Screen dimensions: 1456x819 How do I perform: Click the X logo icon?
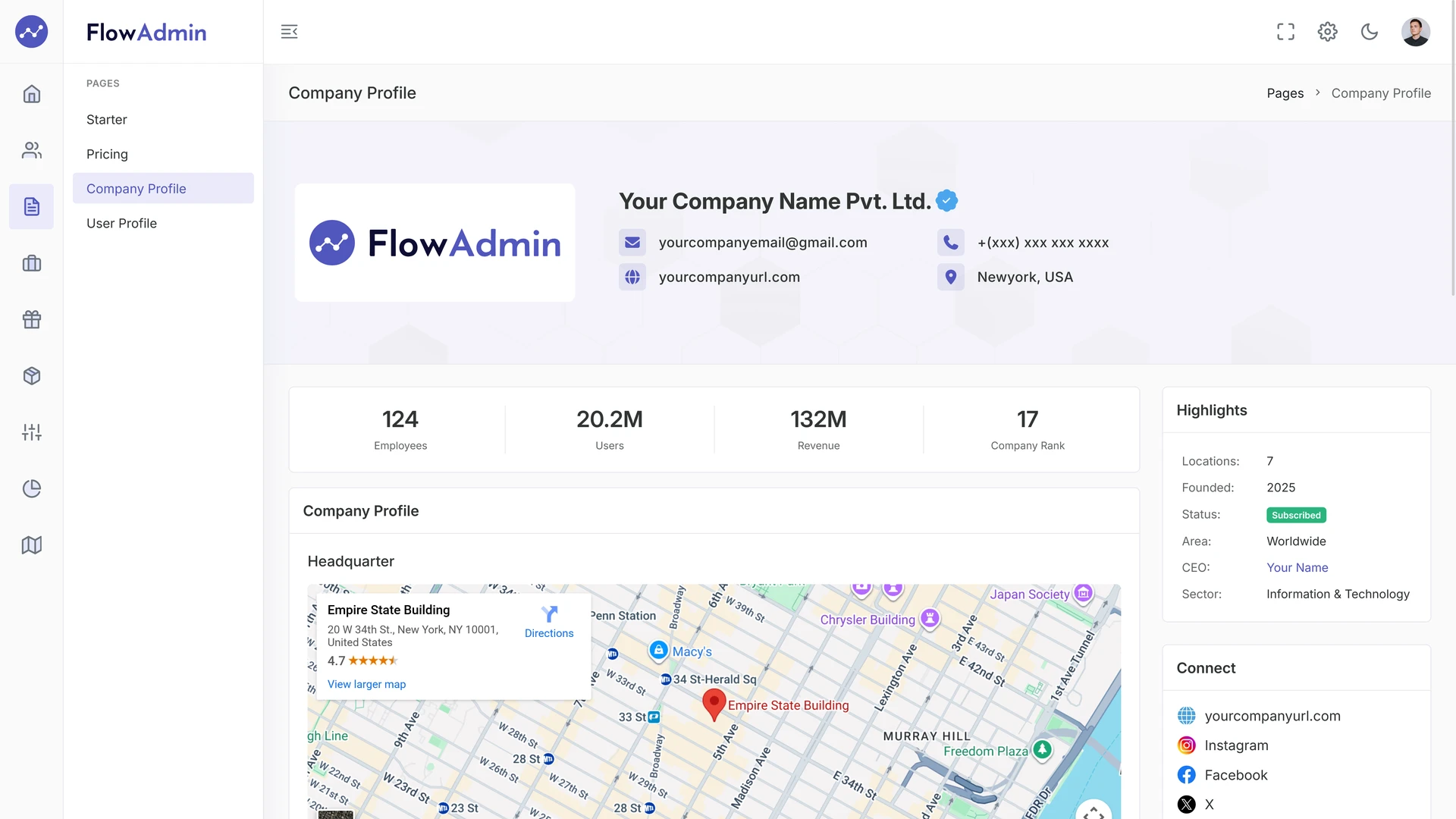(1186, 805)
